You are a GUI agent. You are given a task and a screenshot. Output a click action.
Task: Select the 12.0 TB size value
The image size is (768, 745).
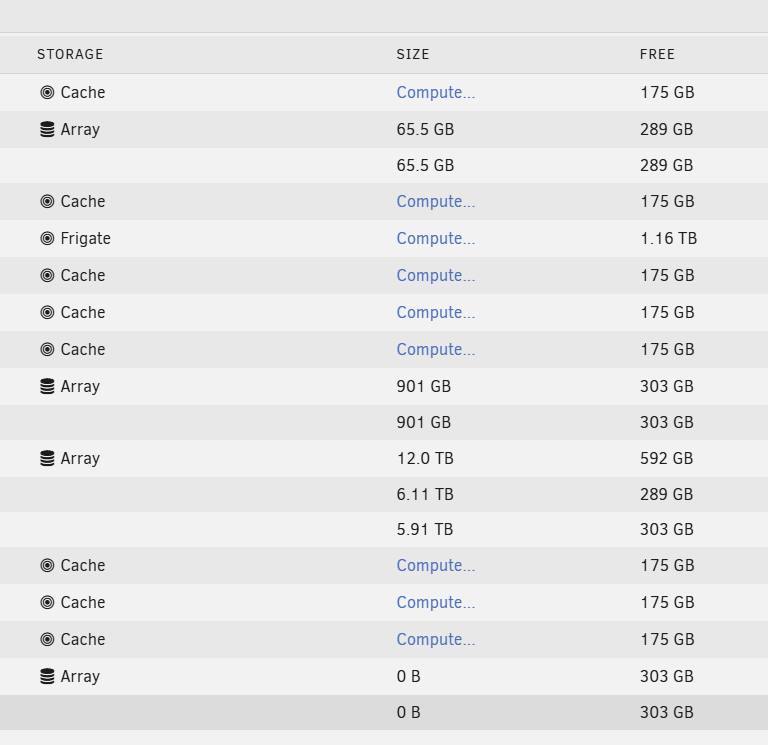point(425,458)
